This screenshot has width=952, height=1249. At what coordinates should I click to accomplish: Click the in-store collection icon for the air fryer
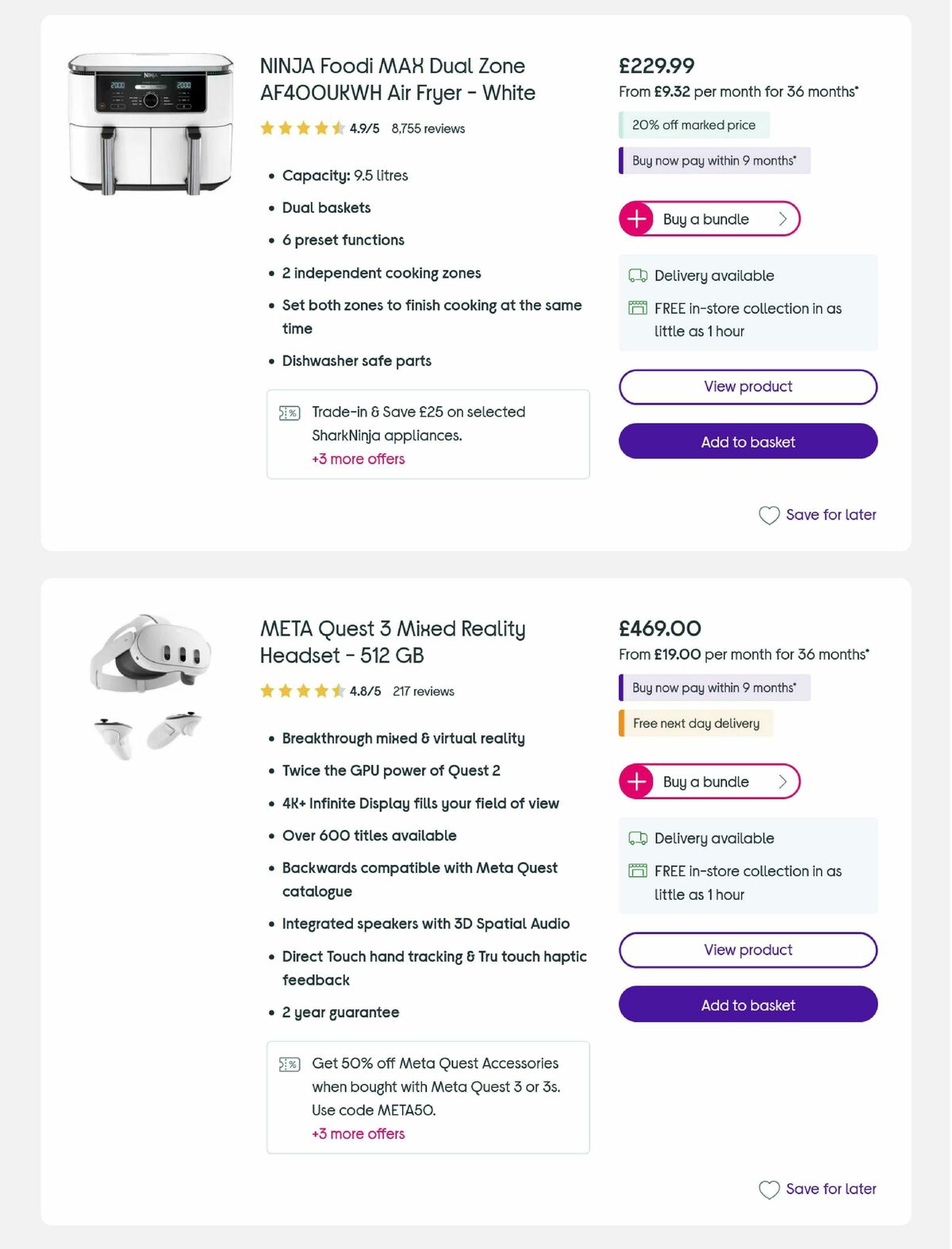pos(637,308)
